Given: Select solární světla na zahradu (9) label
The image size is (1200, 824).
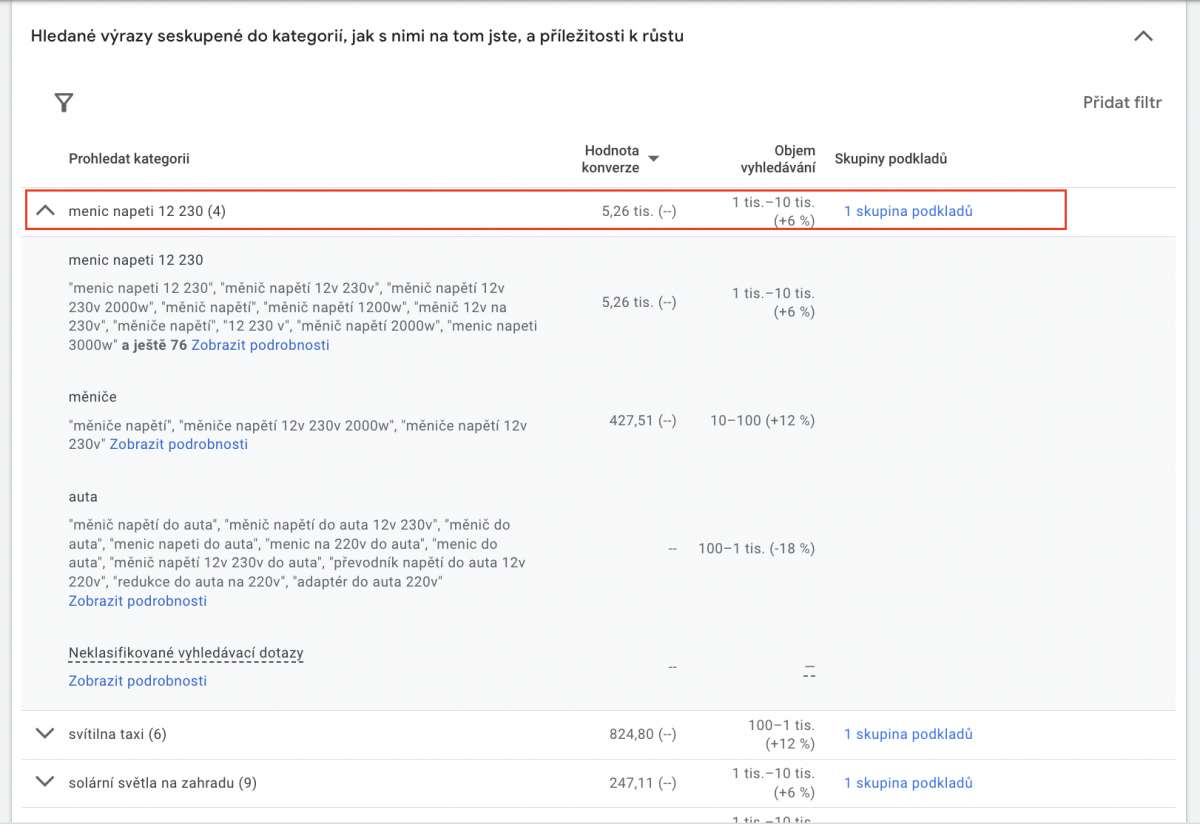Looking at the screenshot, I should pyautogui.click(x=162, y=783).
